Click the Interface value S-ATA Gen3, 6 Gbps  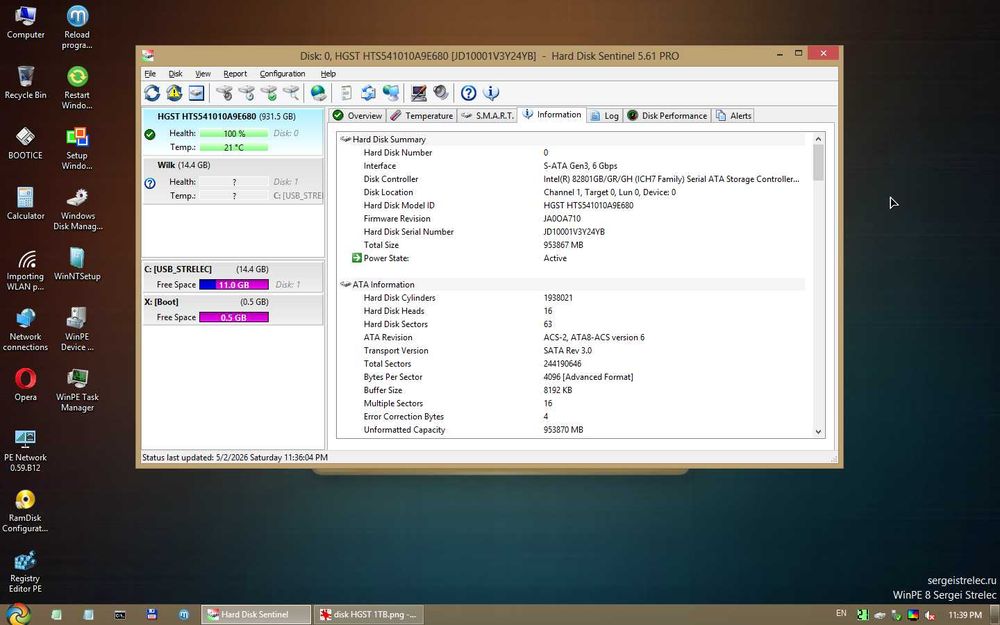[x=580, y=166]
